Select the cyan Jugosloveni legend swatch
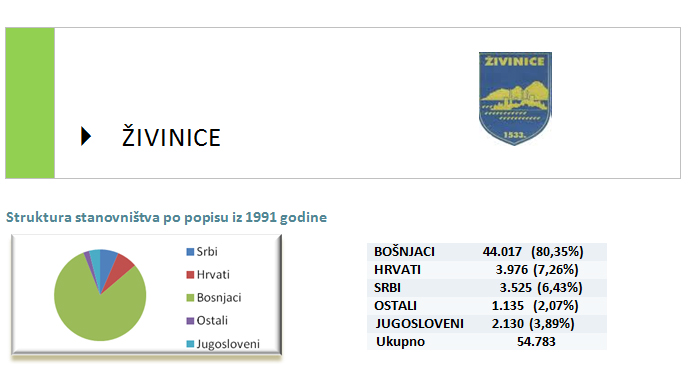Screen dimensions: 696x376 [190, 344]
